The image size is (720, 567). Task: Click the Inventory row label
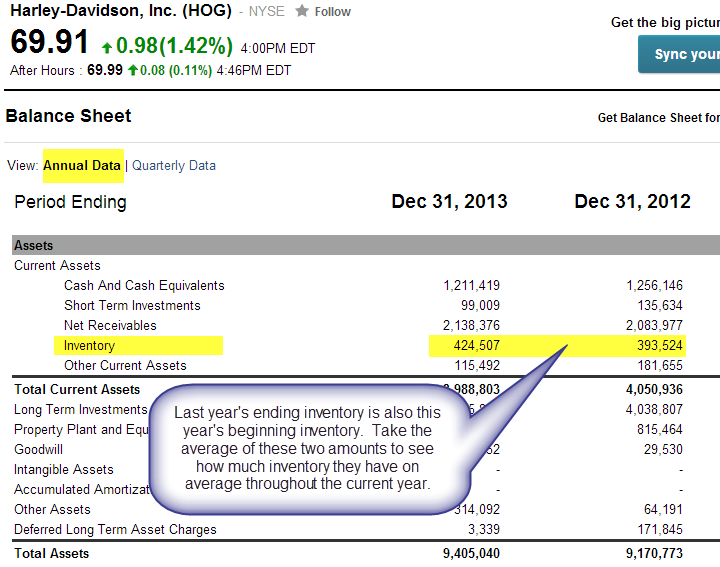(89, 346)
